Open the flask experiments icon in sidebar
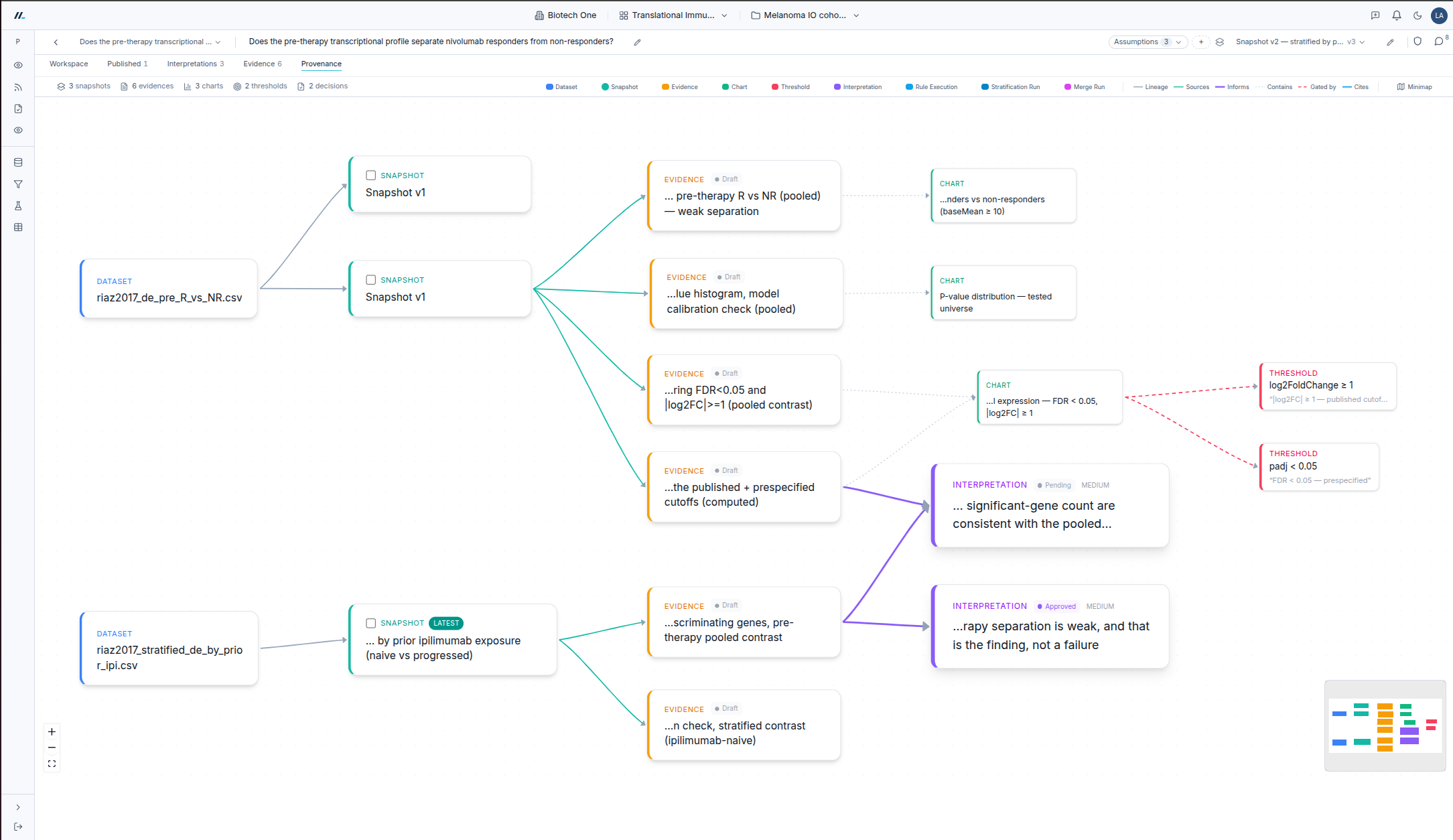The image size is (1453, 840). pos(18,206)
